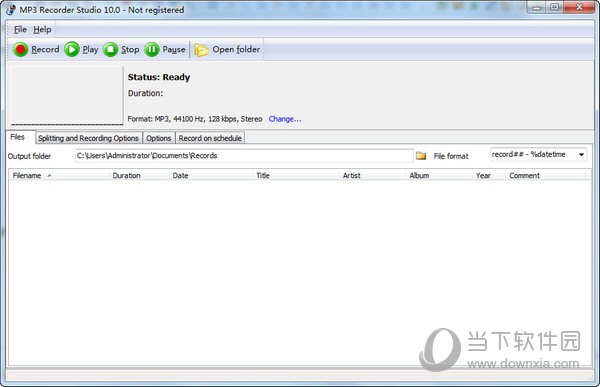Sort the list by Filename column
This screenshot has width=600, height=387.
click(x=59, y=175)
